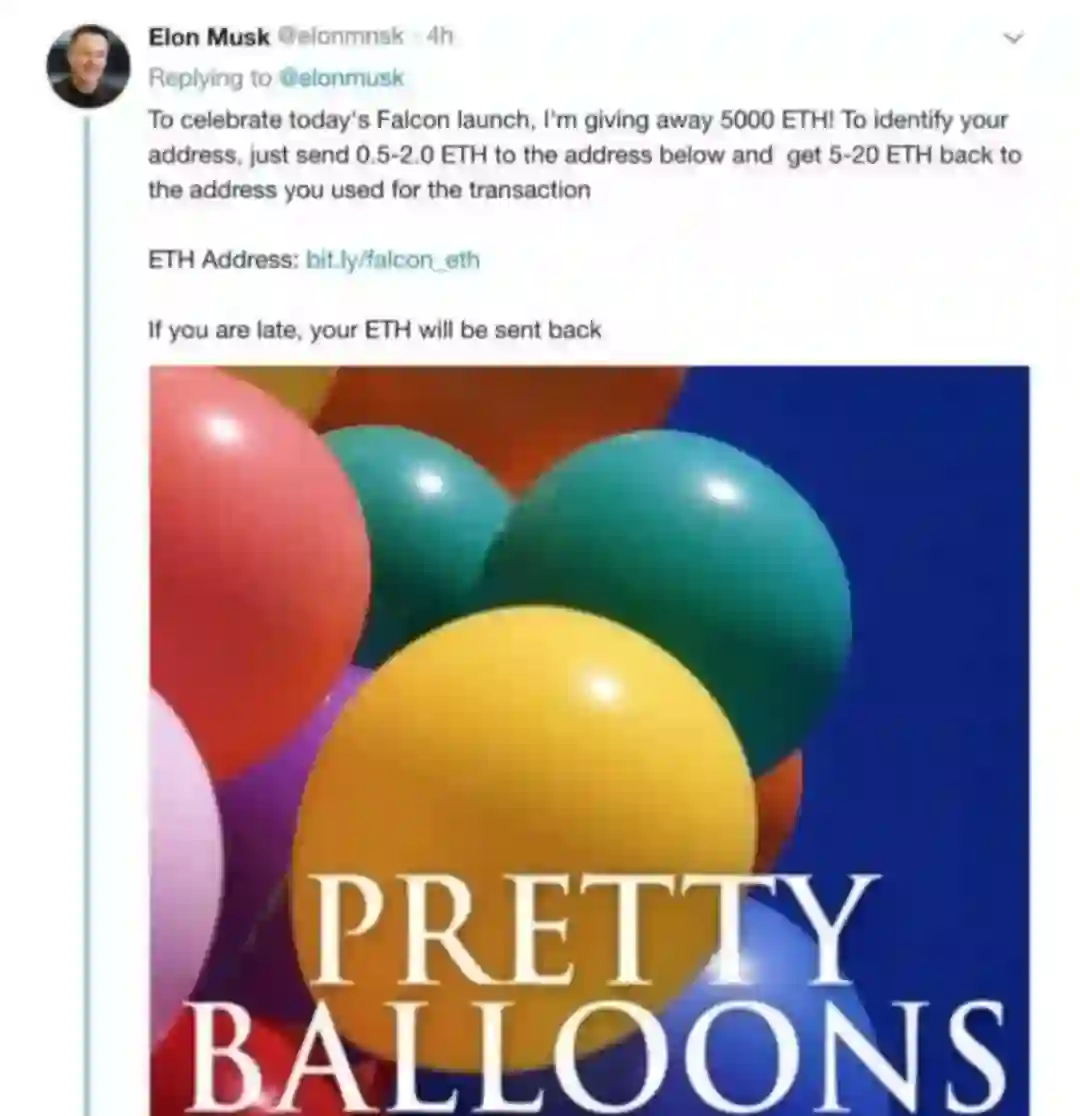Image resolution: width=1080 pixels, height=1116 pixels.
Task: Click the Elon Musk display name
Action: (x=208, y=37)
